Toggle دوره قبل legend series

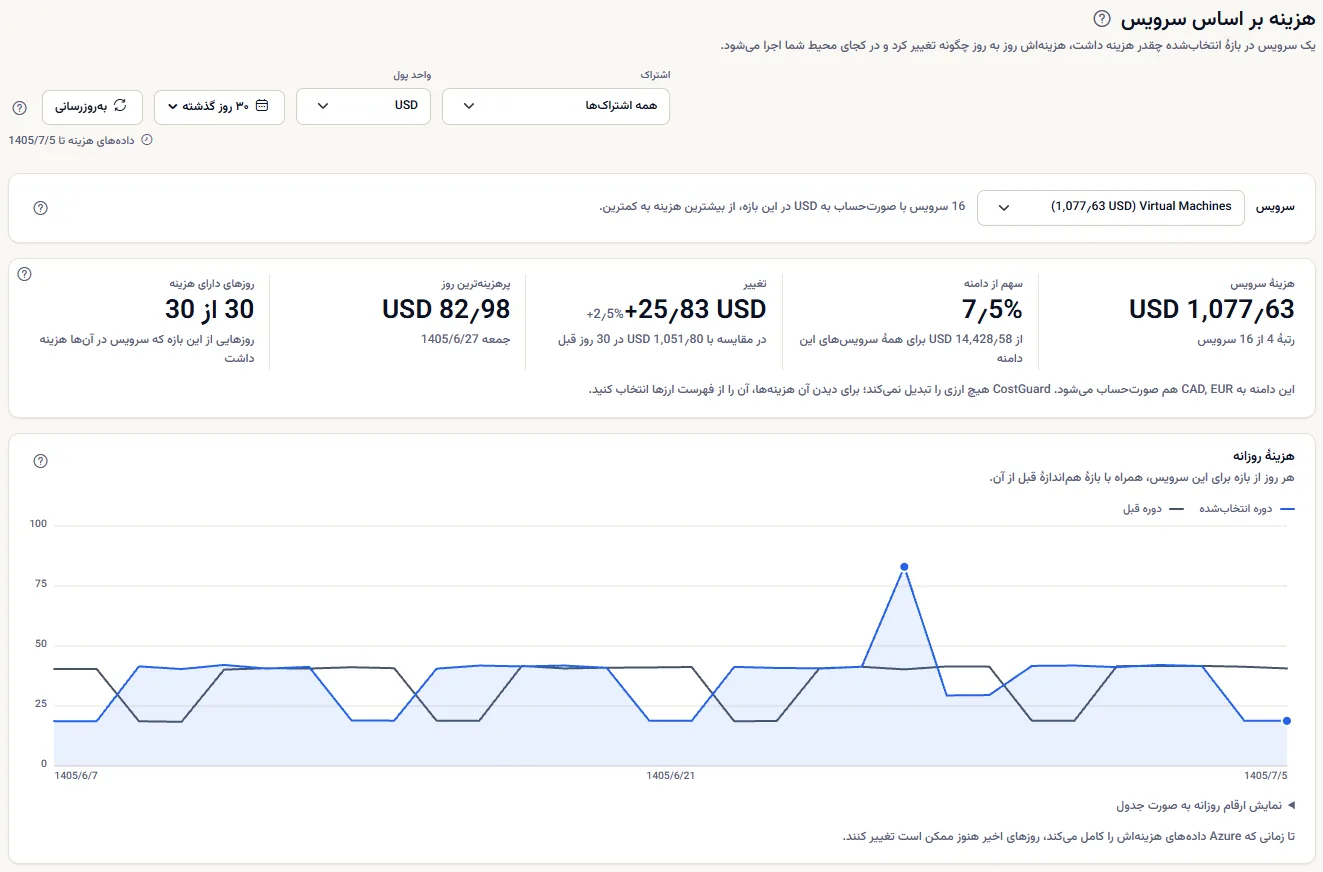pos(1154,509)
